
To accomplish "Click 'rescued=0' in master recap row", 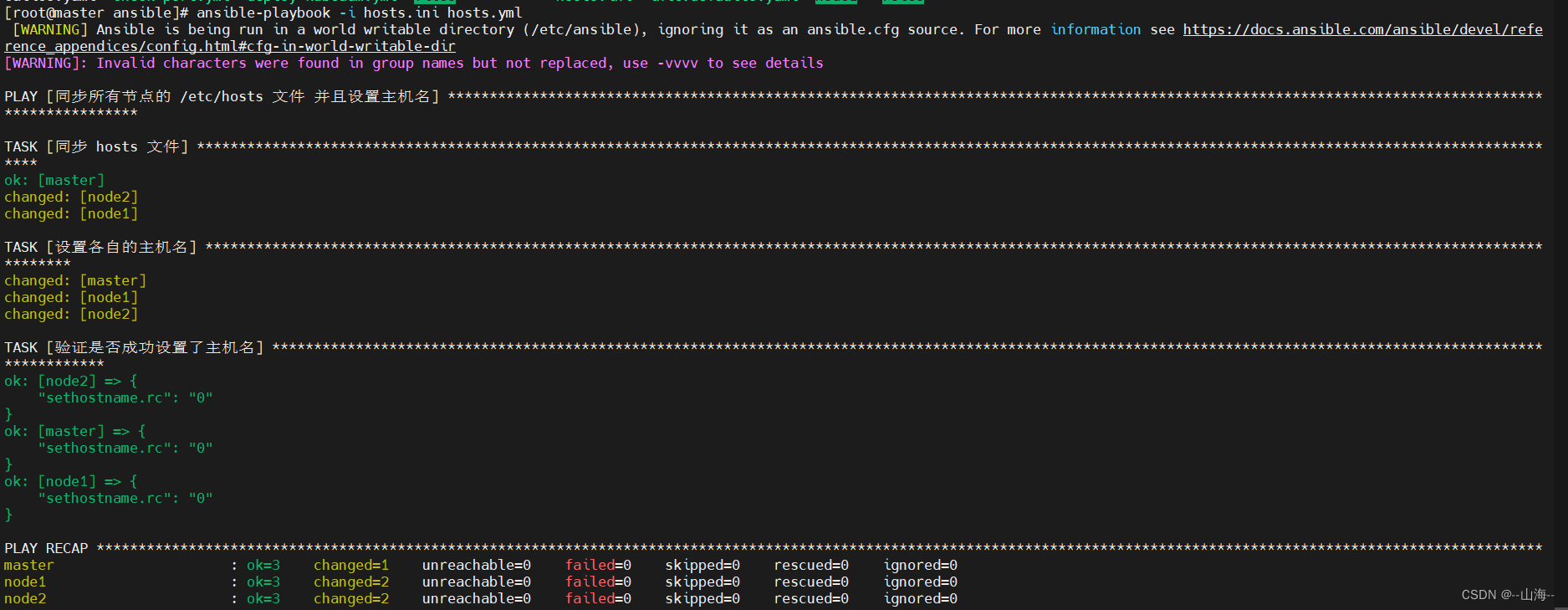I will [x=811, y=566].
